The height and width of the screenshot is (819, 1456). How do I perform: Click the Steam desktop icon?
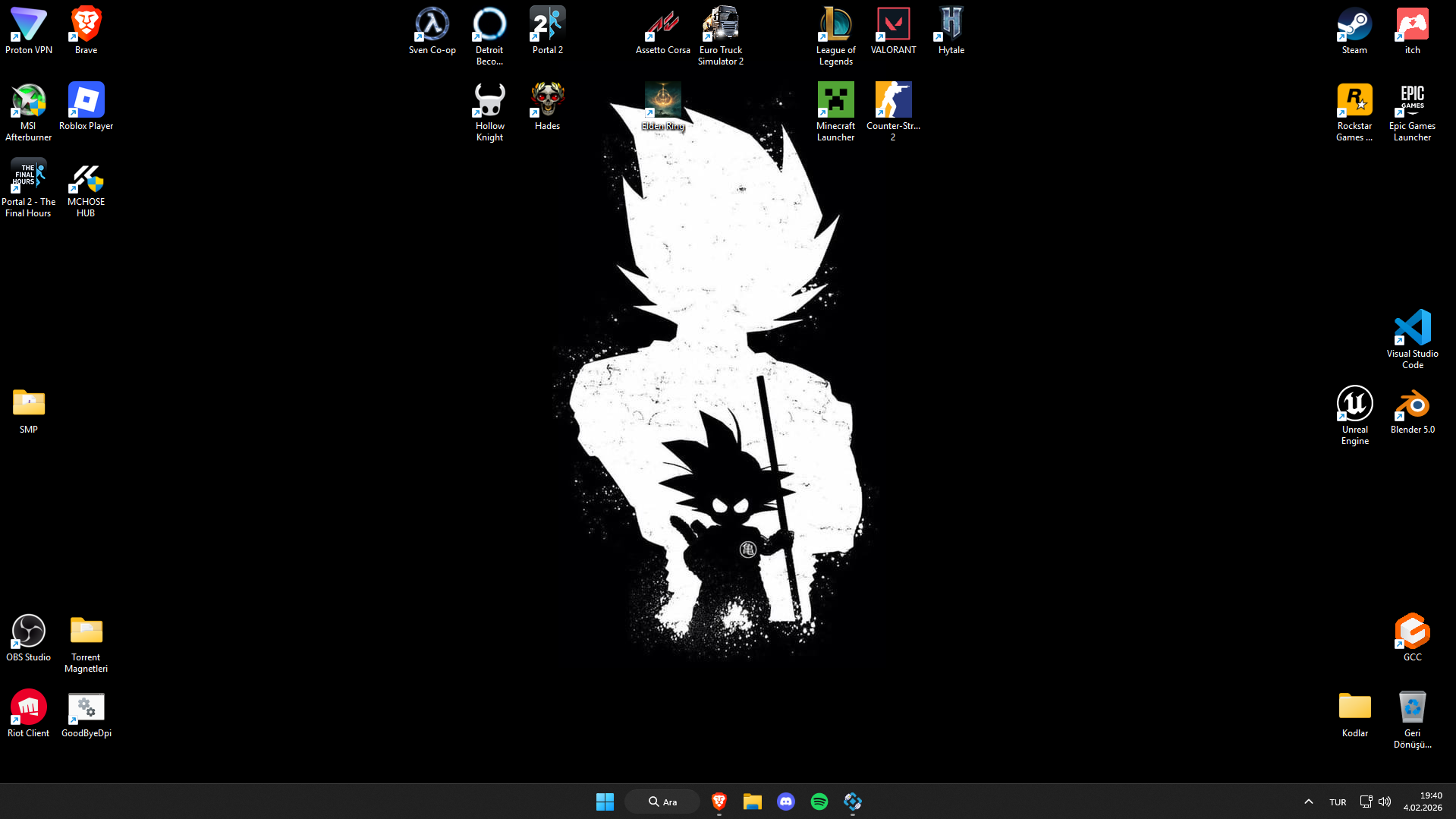[x=1355, y=30]
